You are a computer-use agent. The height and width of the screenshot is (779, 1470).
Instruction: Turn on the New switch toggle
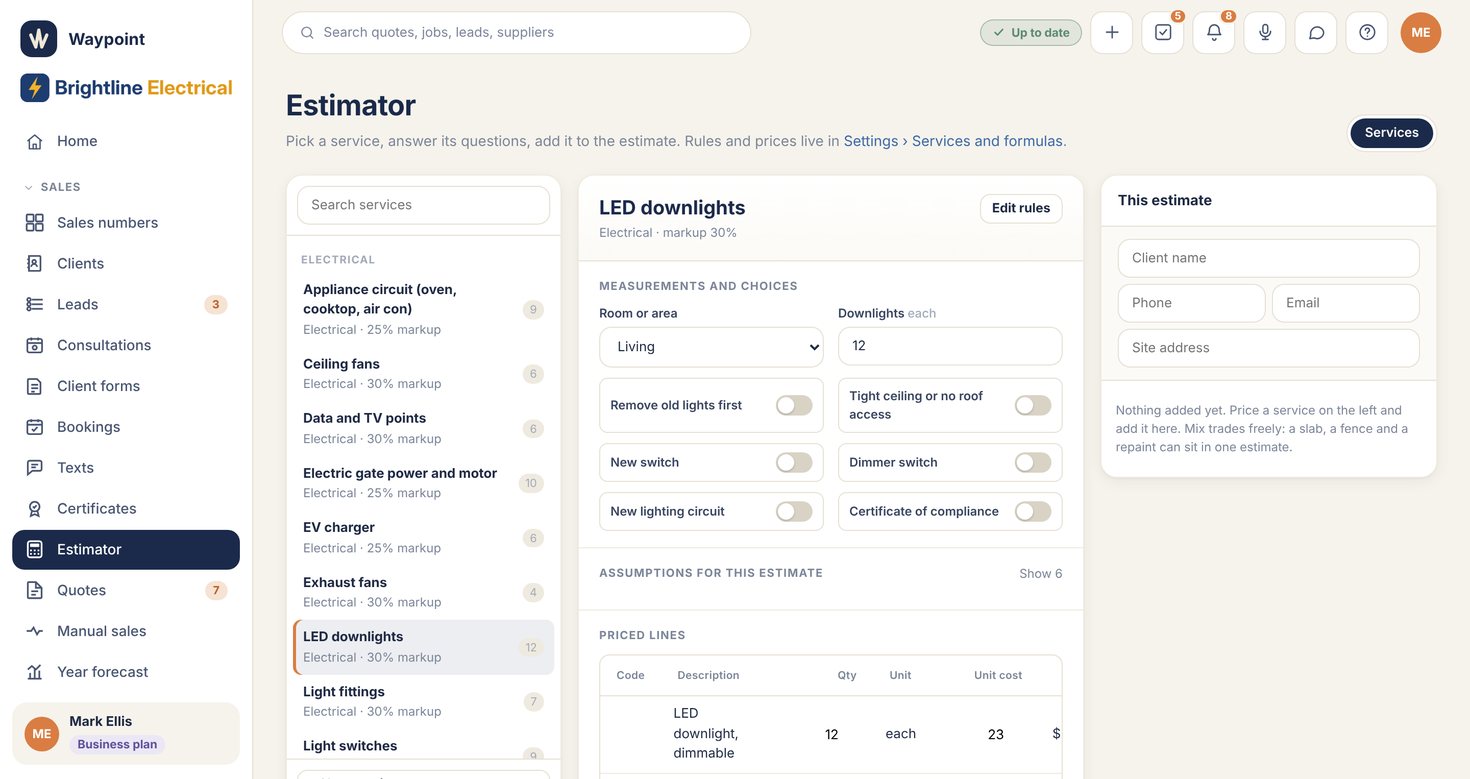(x=794, y=462)
